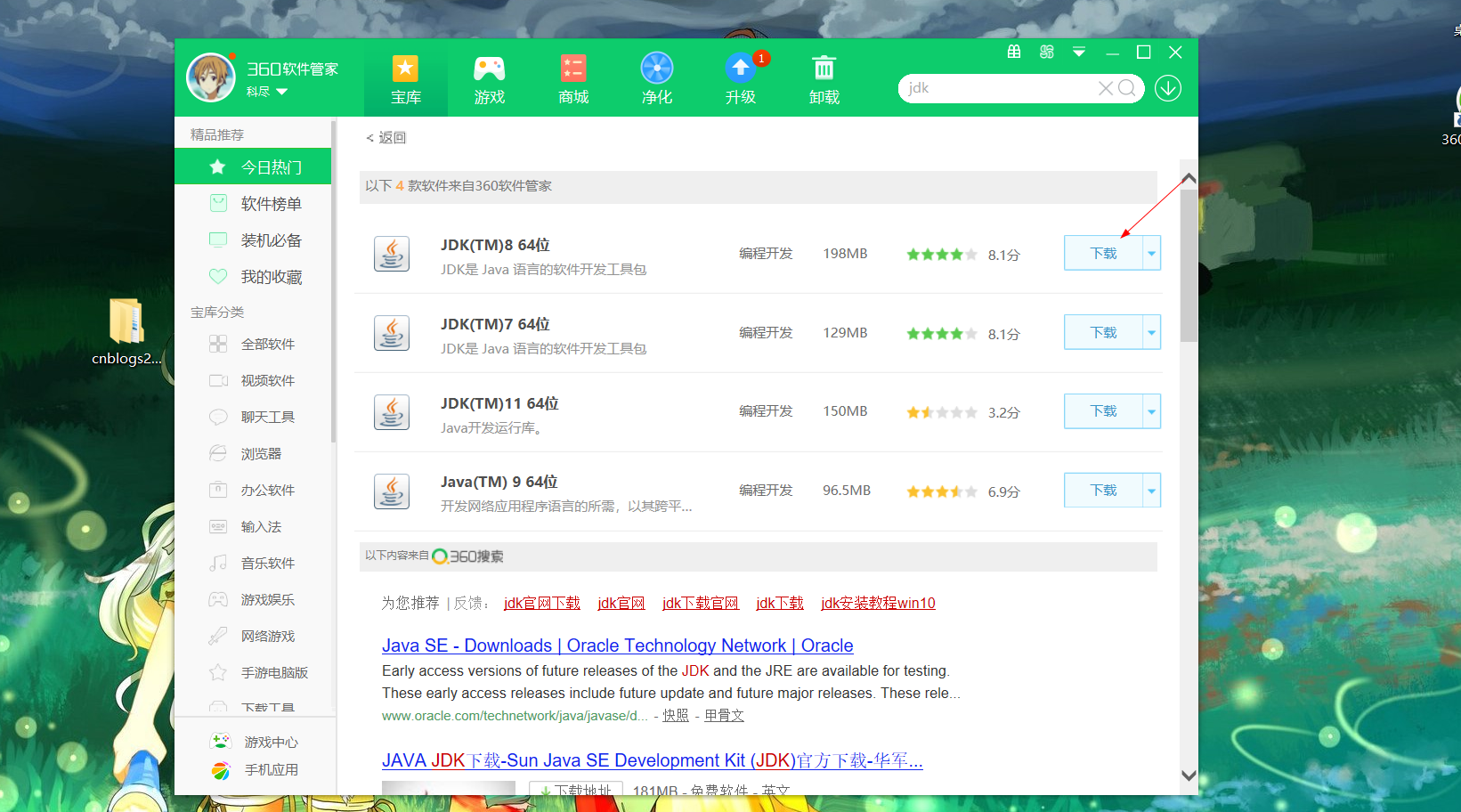The height and width of the screenshot is (812, 1461).
Task: Click the JDK(TM)11 64位 Java icon
Action: [392, 412]
